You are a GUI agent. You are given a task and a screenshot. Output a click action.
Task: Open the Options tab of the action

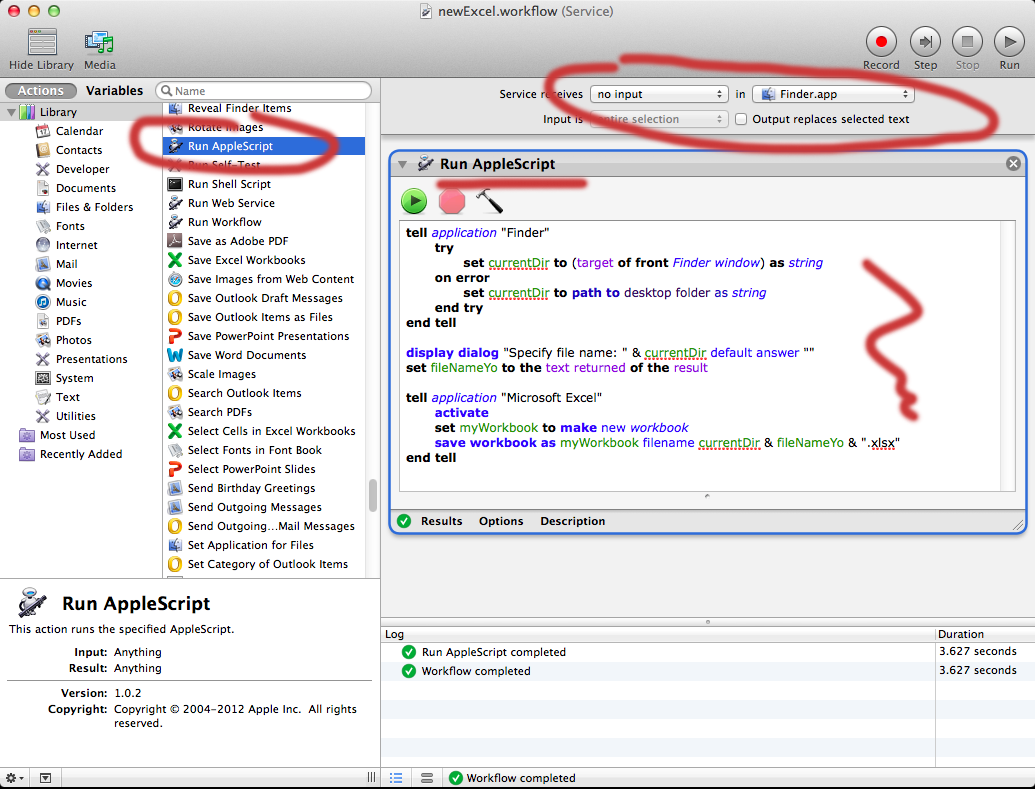[x=501, y=521]
